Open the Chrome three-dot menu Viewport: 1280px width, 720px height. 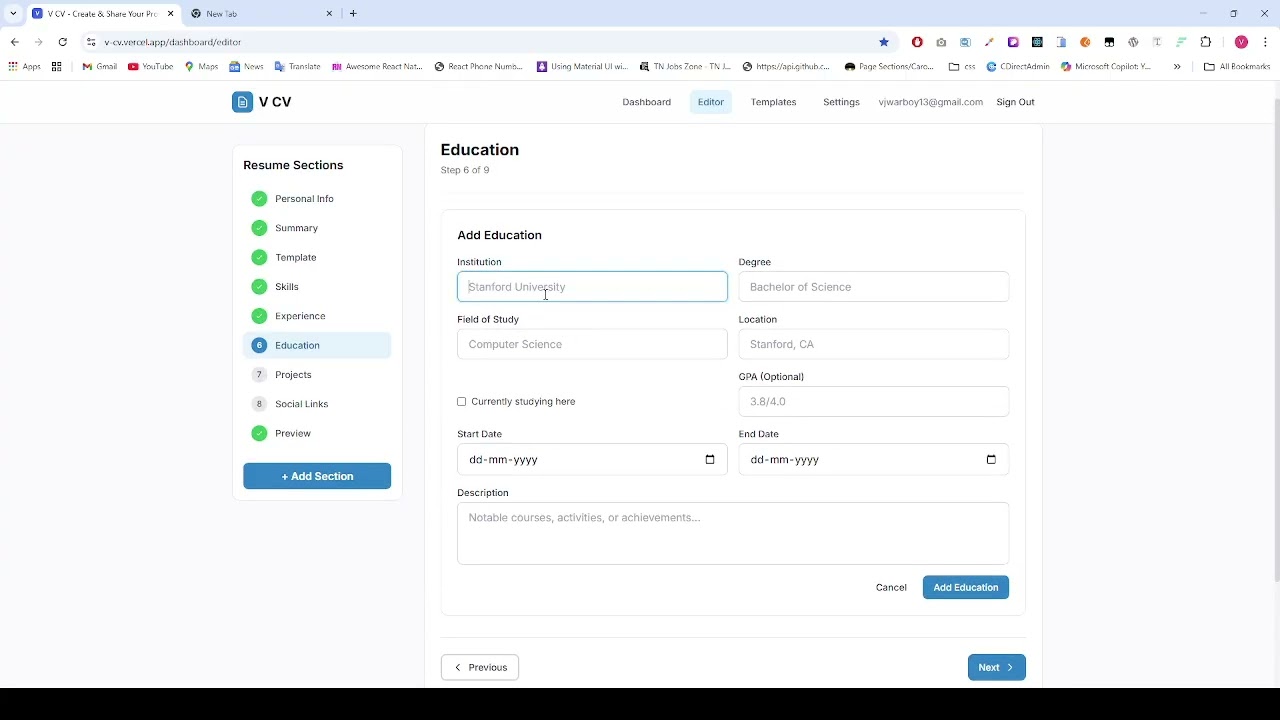click(1265, 42)
